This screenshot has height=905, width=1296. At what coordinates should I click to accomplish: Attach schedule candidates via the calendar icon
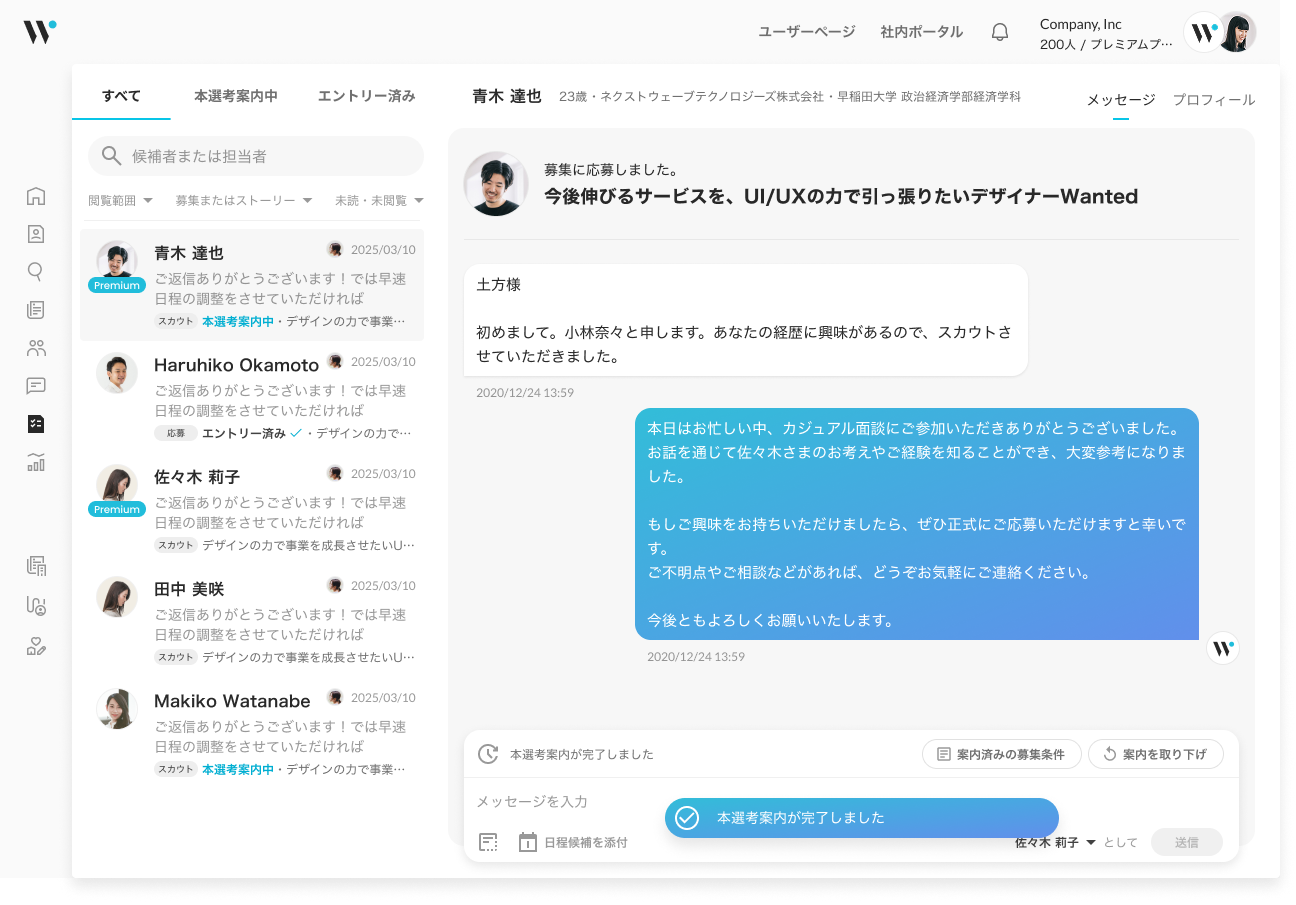coord(529,842)
